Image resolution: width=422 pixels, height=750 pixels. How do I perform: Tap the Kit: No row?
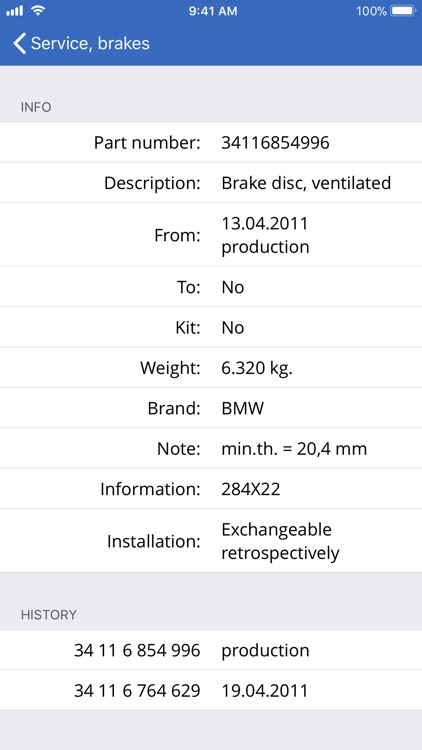click(211, 327)
